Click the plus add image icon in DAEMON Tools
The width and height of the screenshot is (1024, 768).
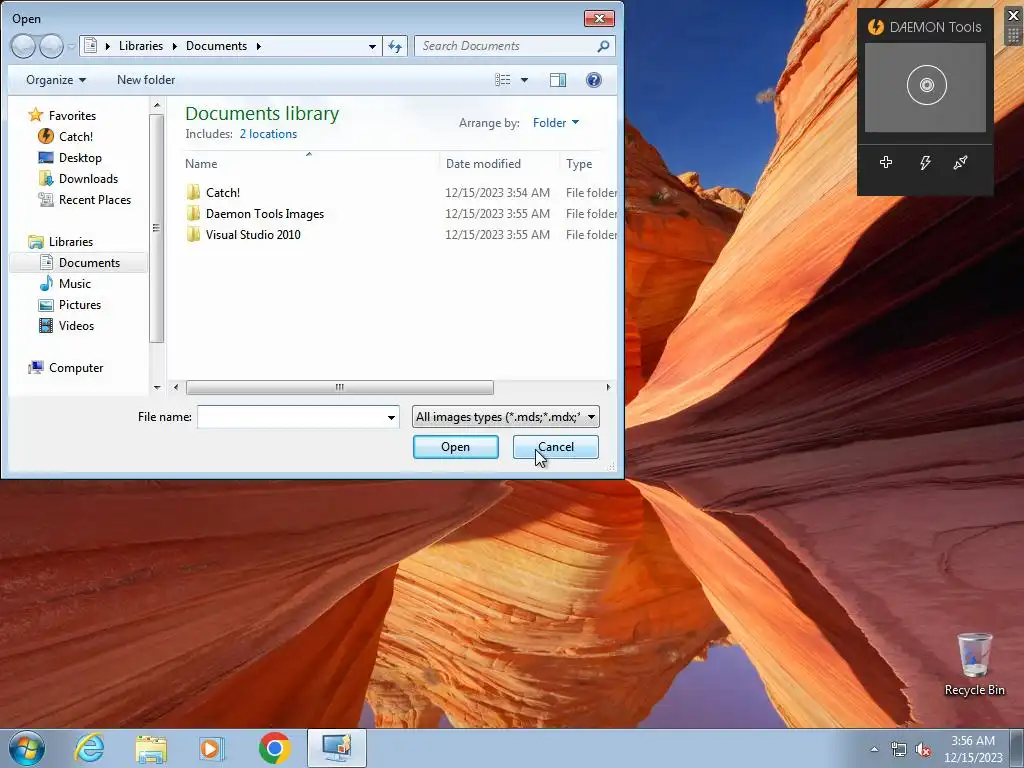886,162
